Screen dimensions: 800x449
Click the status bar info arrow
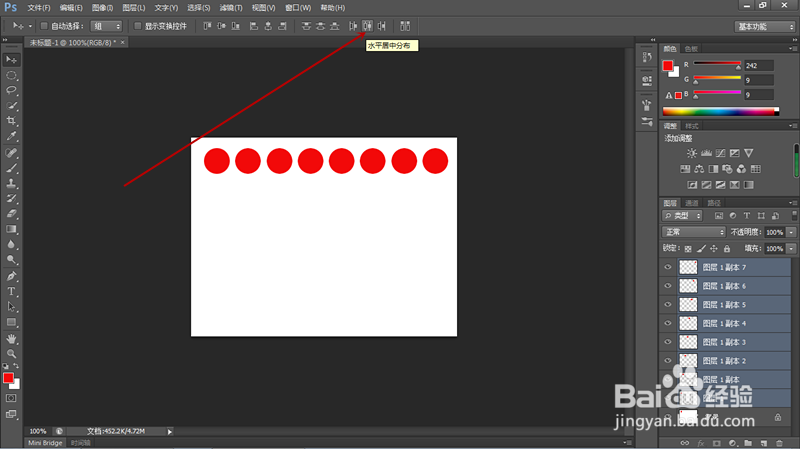(170, 432)
